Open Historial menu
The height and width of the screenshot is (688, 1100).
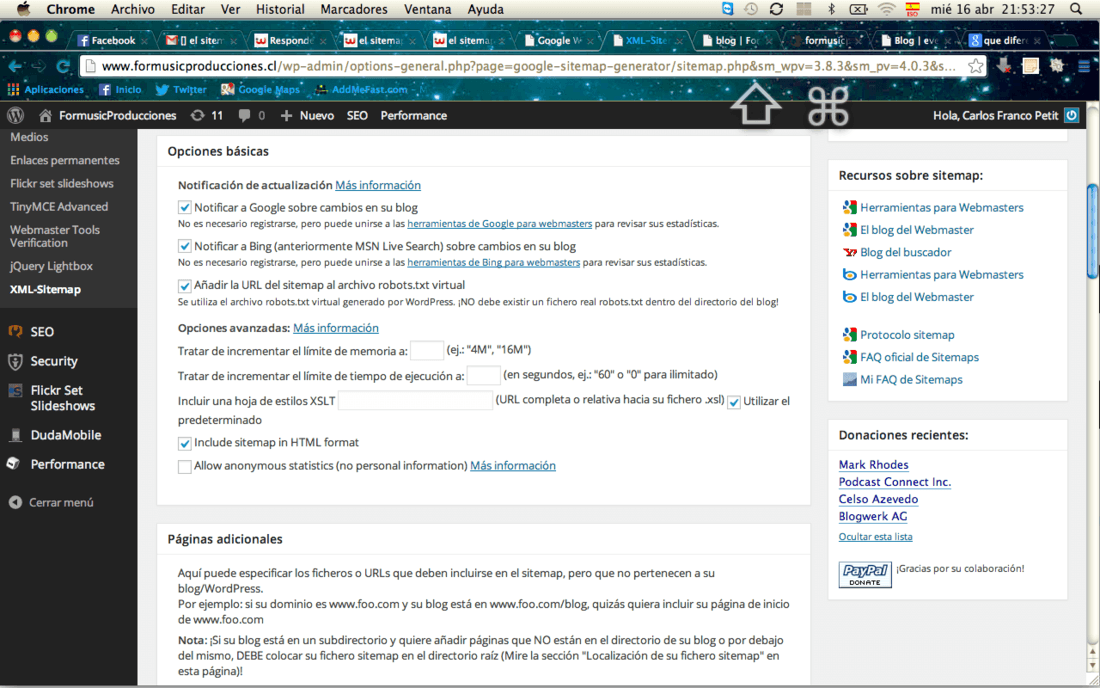click(280, 9)
